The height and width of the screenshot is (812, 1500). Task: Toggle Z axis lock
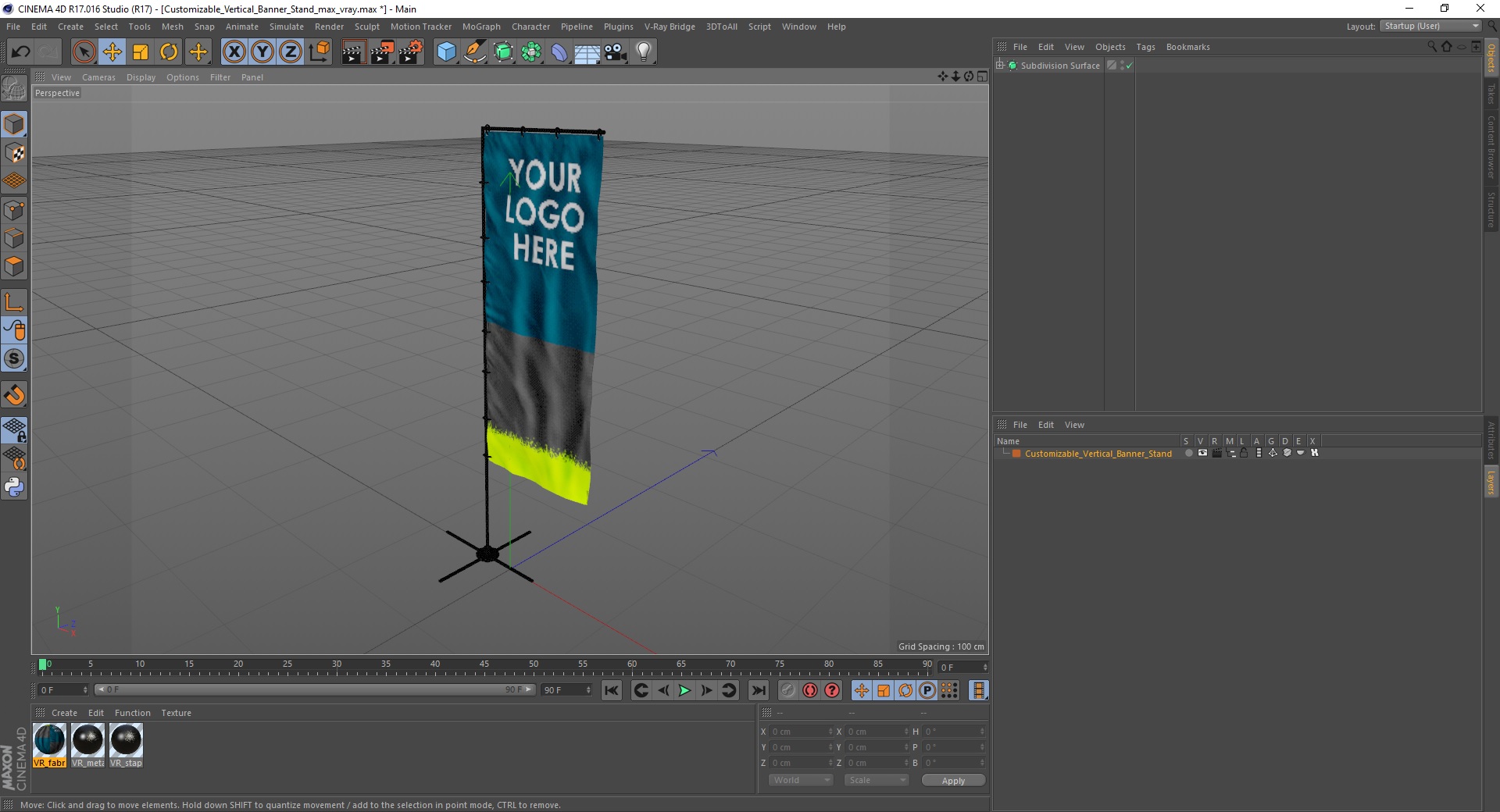[290, 52]
